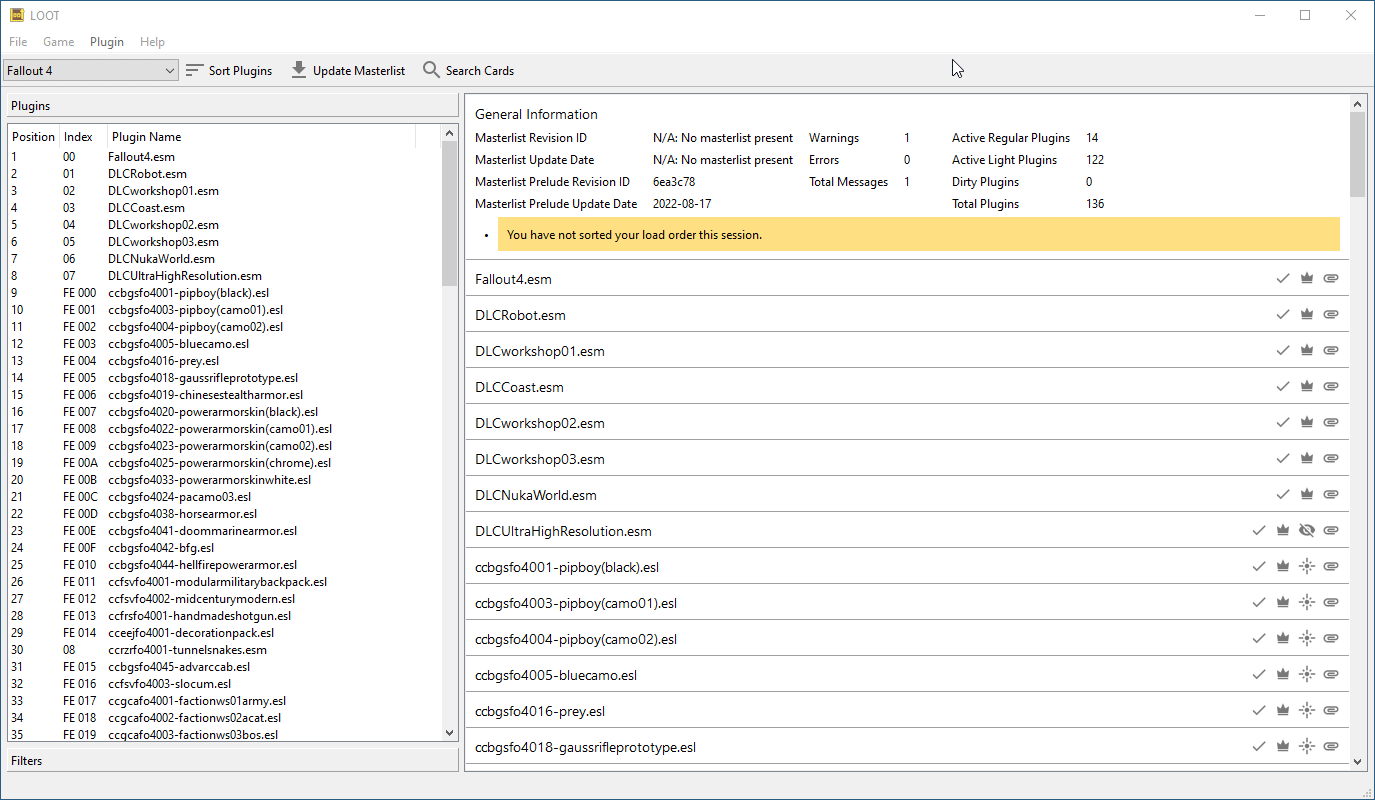Open the Game menu
Image resolution: width=1375 pixels, height=800 pixels.
click(x=58, y=42)
